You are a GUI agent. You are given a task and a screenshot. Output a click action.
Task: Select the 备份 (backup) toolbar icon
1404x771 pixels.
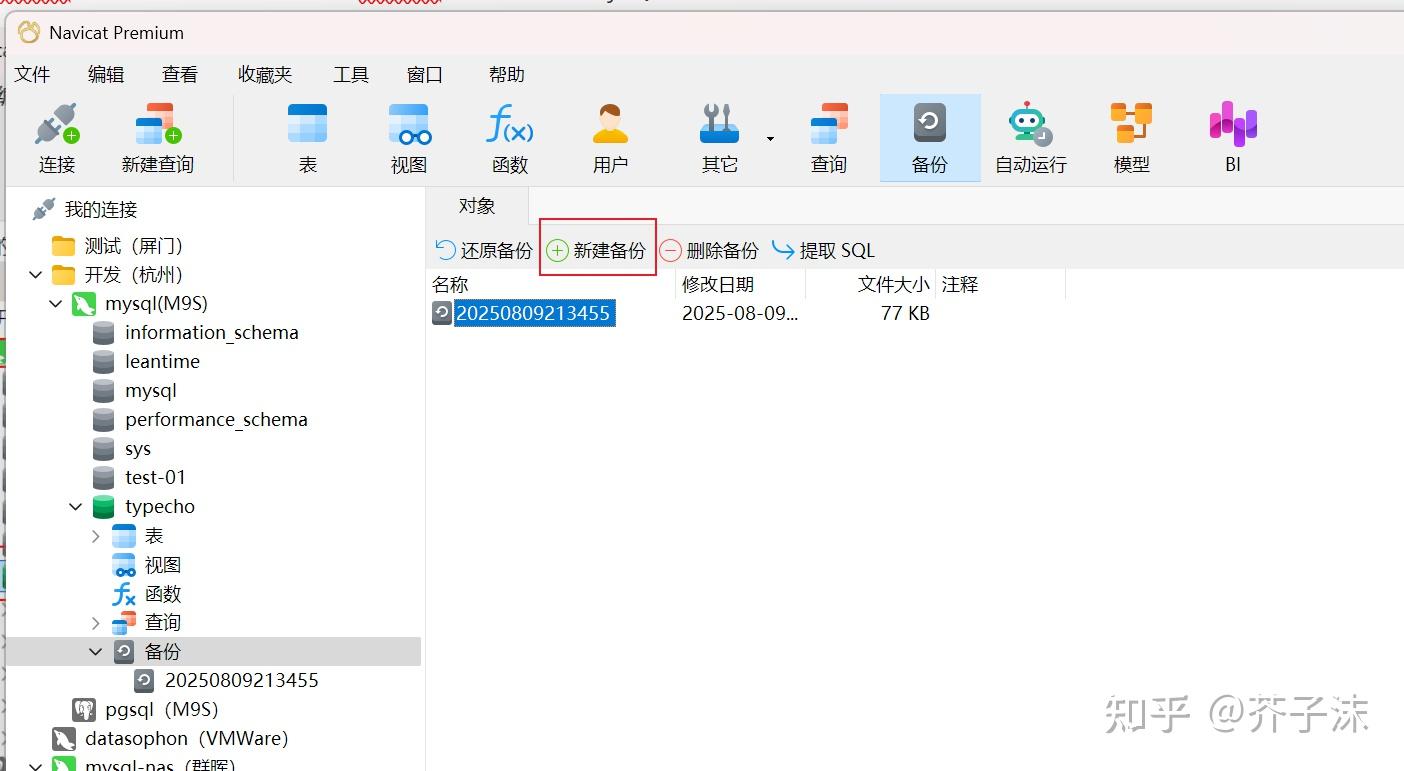coord(929,135)
